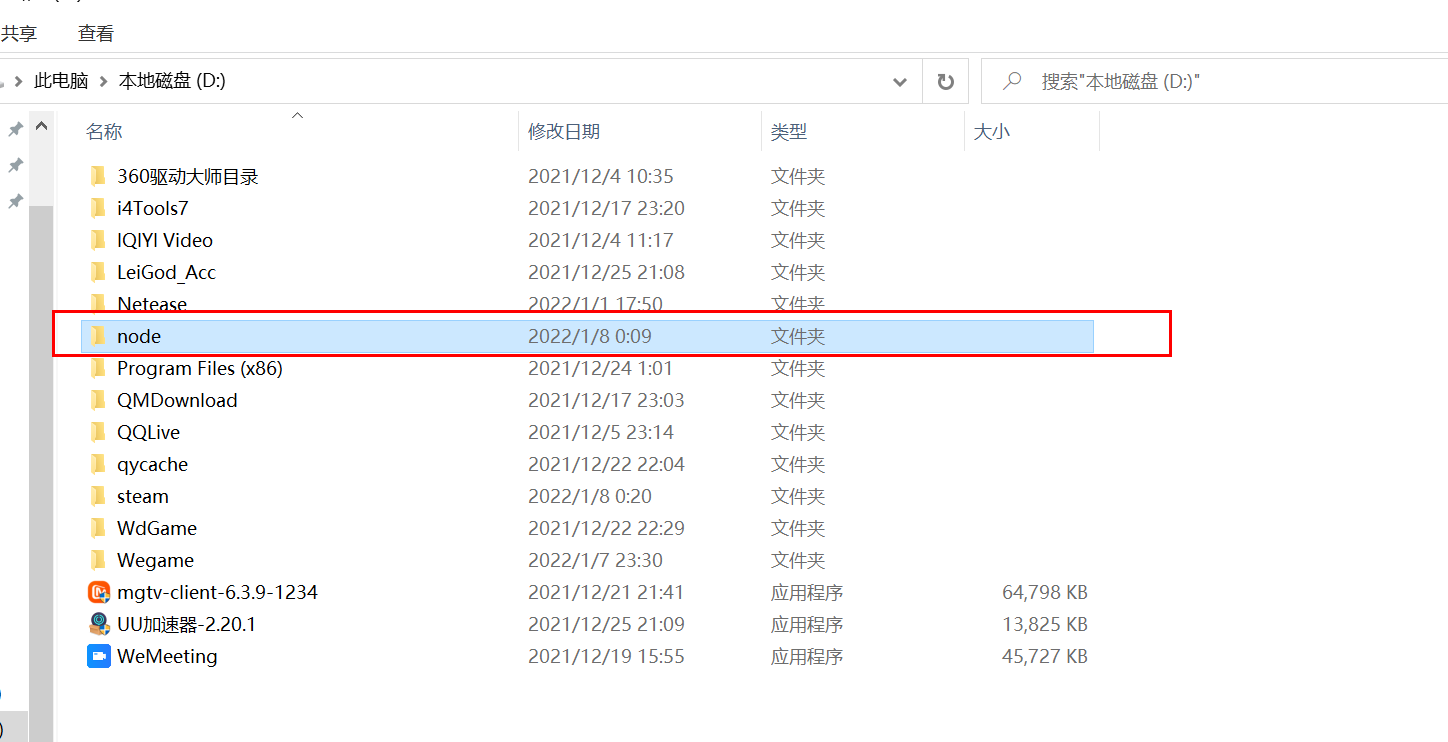Click size value 45,727 KB
The image size is (1448, 742).
[1045, 656]
